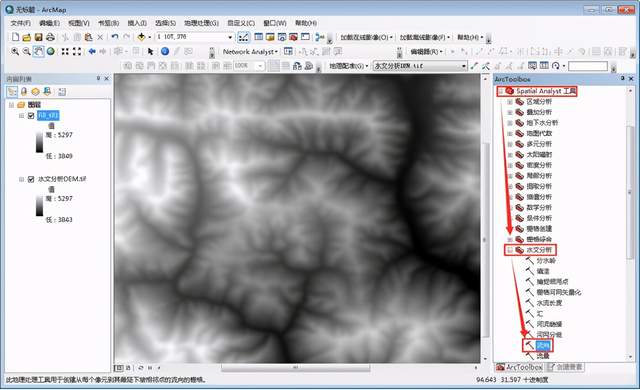The height and width of the screenshot is (390, 640).
Task: Select the Pan hand tool
Action: click(x=38, y=51)
